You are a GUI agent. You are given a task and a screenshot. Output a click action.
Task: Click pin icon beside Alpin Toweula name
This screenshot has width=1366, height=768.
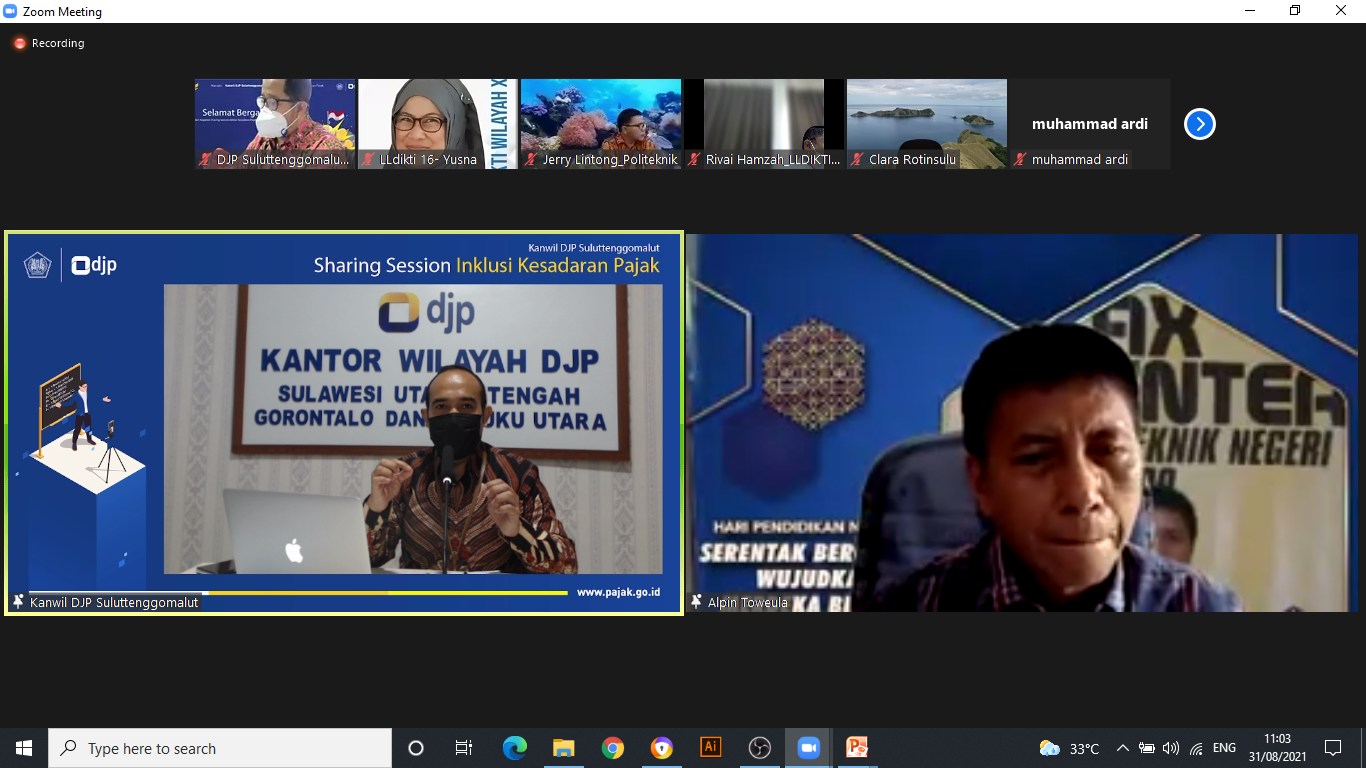click(x=696, y=602)
